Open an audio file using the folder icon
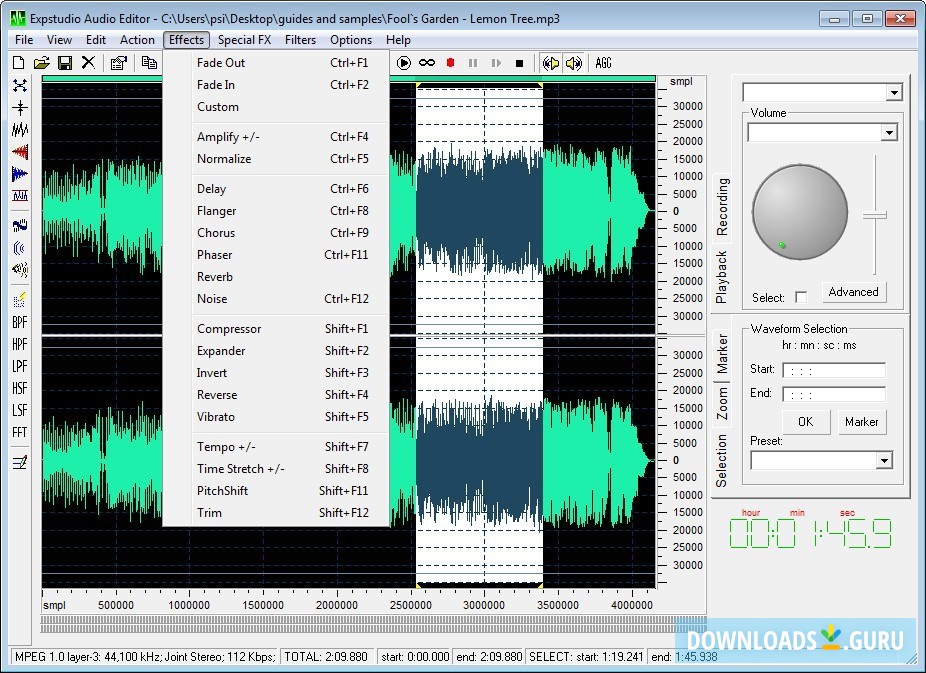Screen dimensions: 926x673 pyautogui.click(x=41, y=63)
